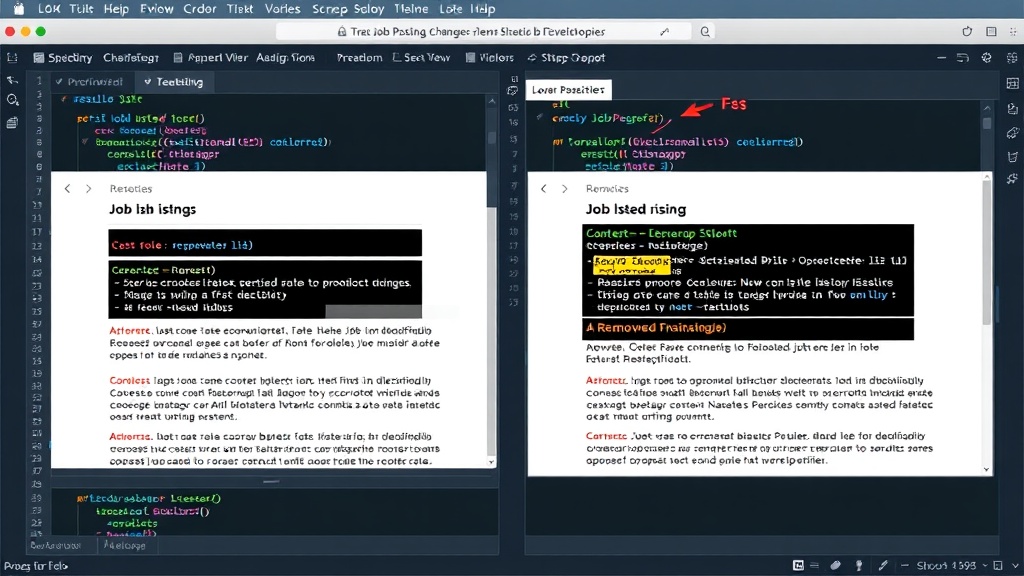Click the right preview's vertical scrollbar thumb
Viewport: 1024px width, 576px height.
tap(987, 253)
